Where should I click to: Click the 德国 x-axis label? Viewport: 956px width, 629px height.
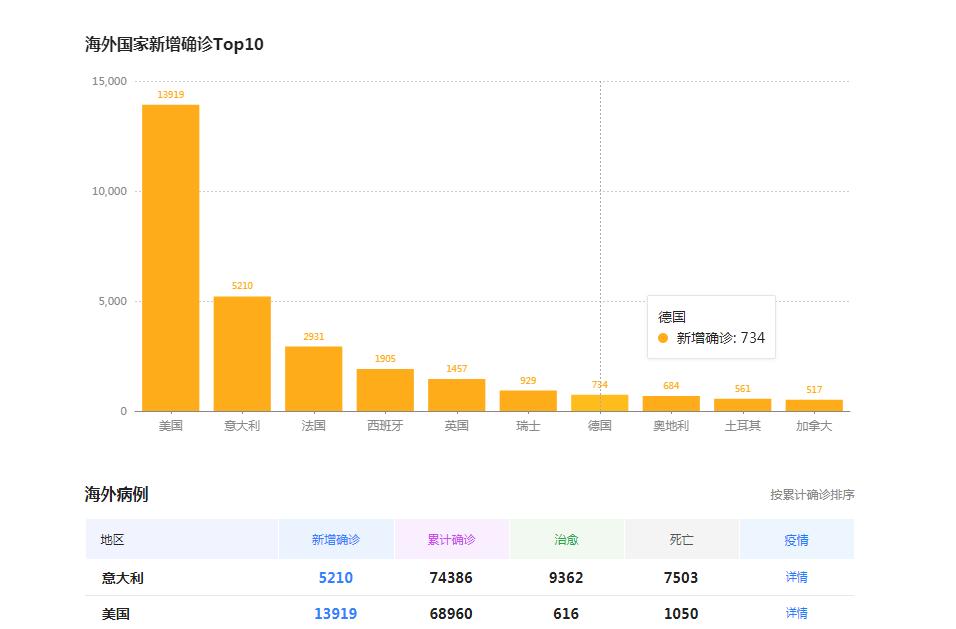(x=599, y=425)
